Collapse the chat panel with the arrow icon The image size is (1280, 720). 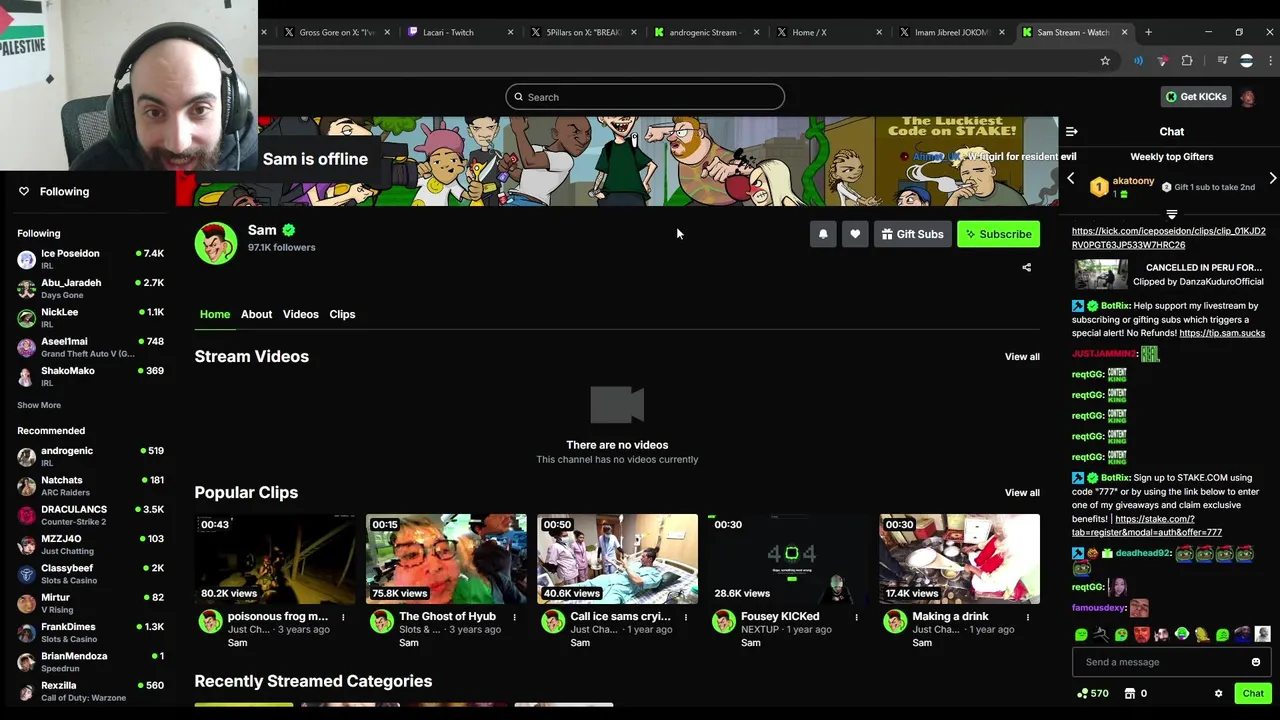(1071, 131)
